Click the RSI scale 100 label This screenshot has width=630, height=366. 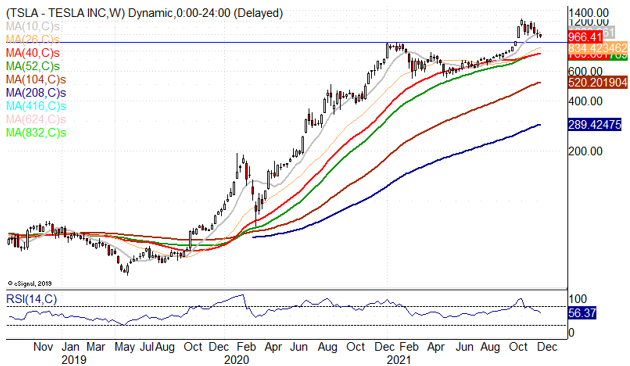tap(578, 299)
